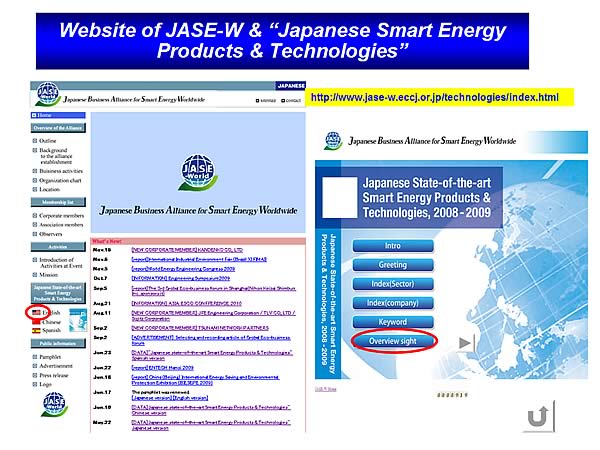The image size is (600, 450).
Task: Open the Aug.21 Asia ESCO Conference link
Action: (x=186, y=303)
